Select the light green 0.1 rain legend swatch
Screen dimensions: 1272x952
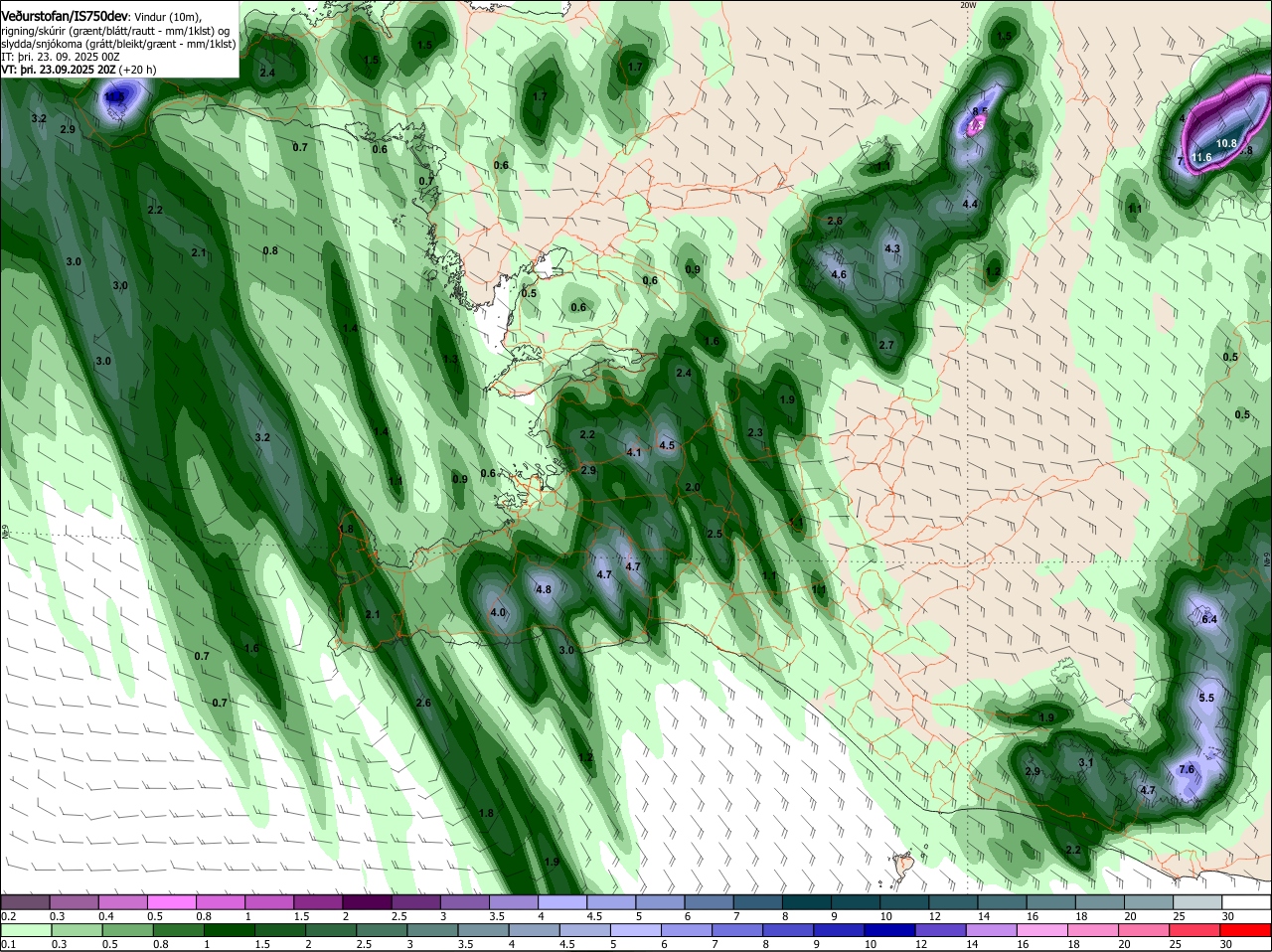(x=25, y=931)
